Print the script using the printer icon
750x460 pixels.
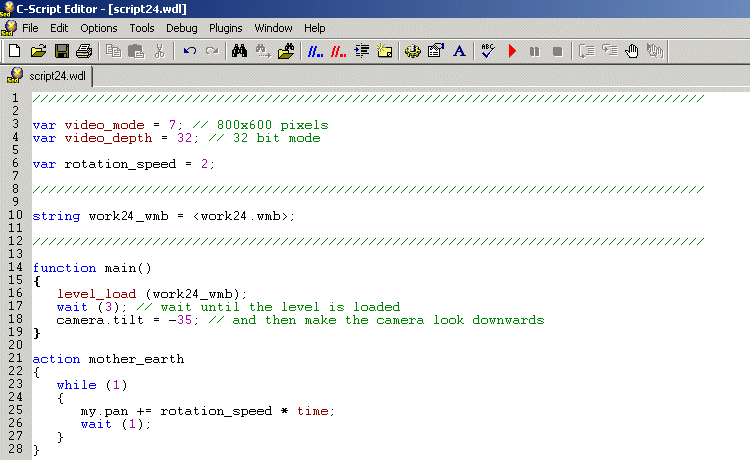(x=84, y=50)
